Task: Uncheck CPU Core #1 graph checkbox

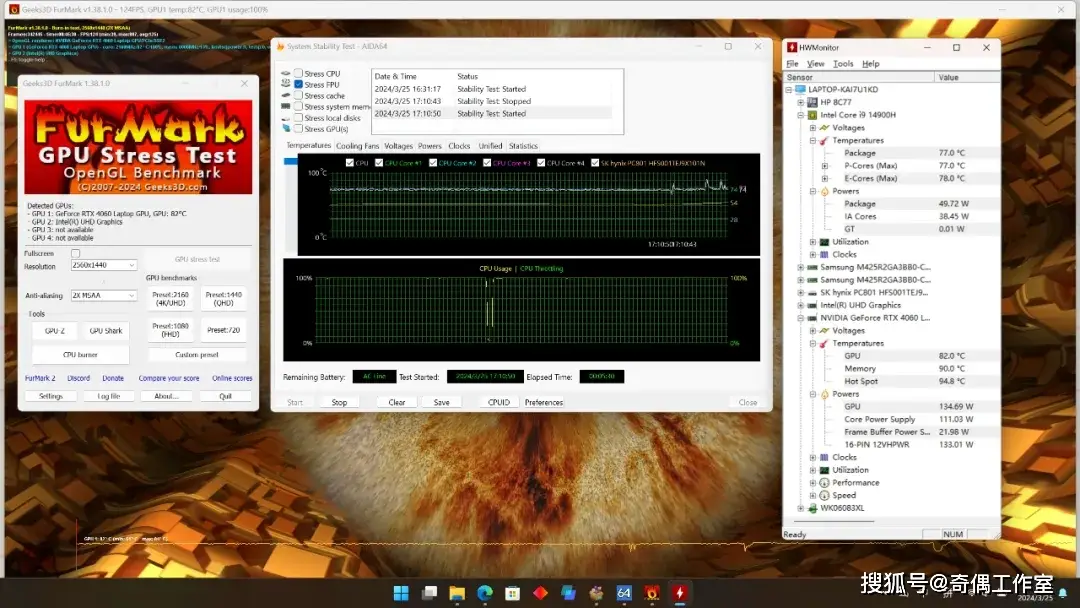Action: 379,163
